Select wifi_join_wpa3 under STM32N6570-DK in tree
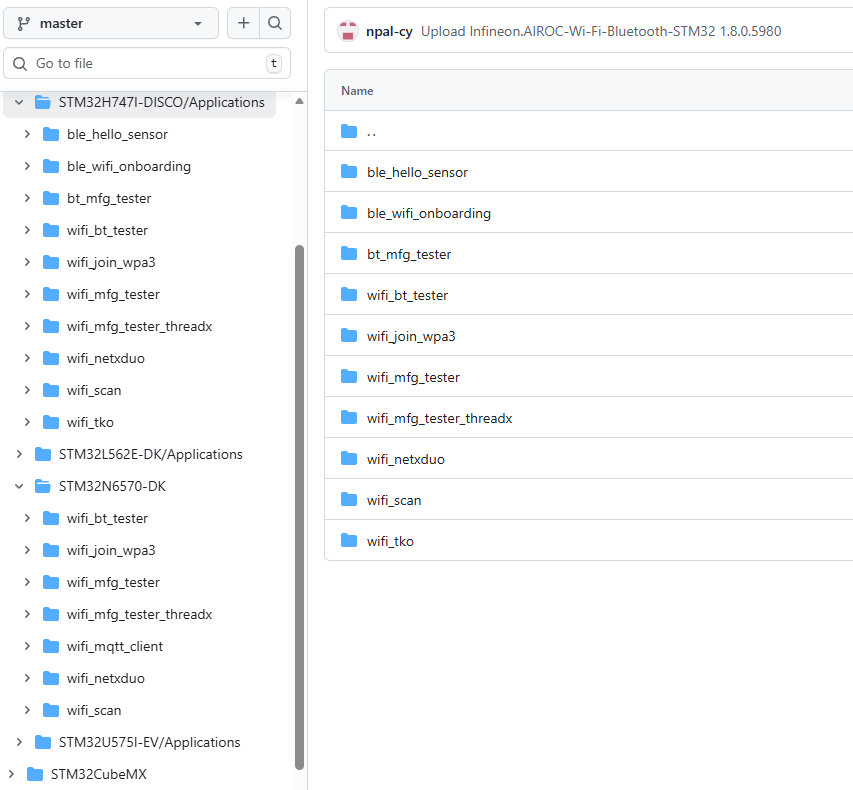The image size is (853, 790). point(111,550)
